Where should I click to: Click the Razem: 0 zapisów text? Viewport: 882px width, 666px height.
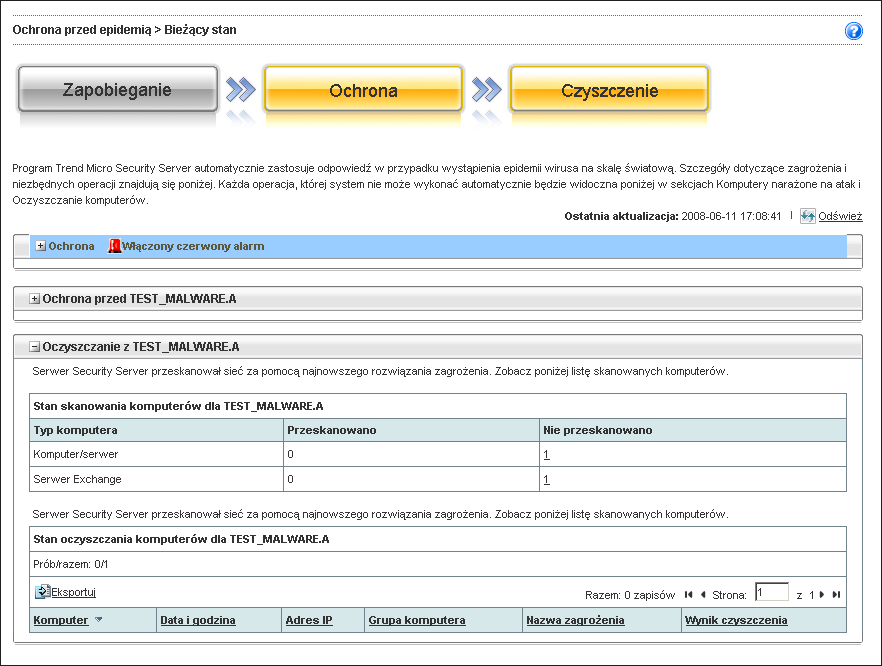coord(630,595)
